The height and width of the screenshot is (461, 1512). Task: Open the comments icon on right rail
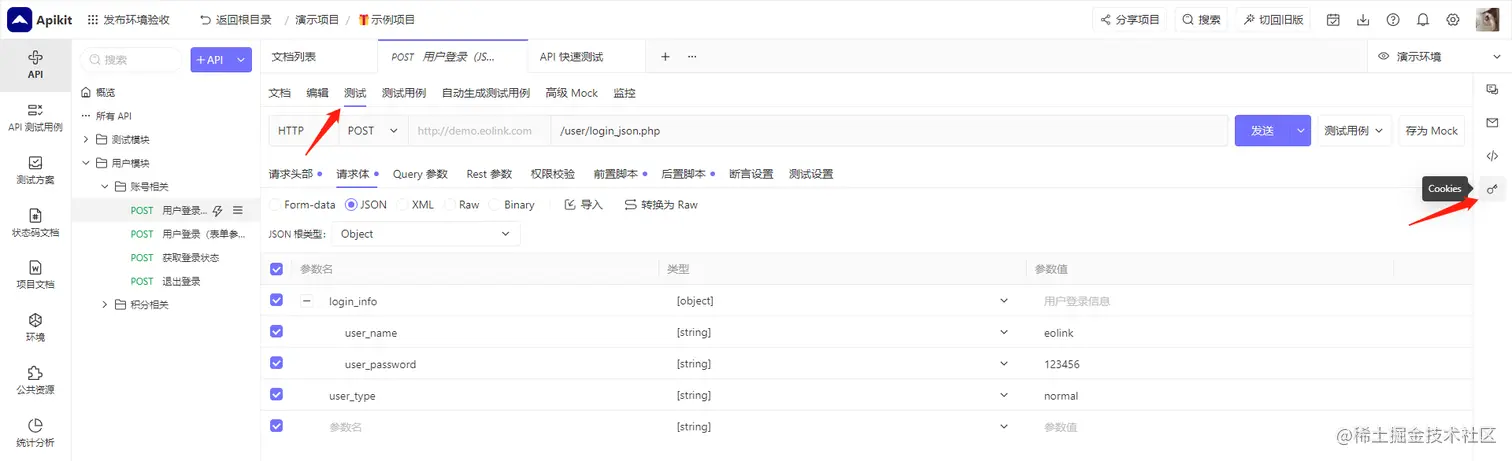coord(1492,89)
